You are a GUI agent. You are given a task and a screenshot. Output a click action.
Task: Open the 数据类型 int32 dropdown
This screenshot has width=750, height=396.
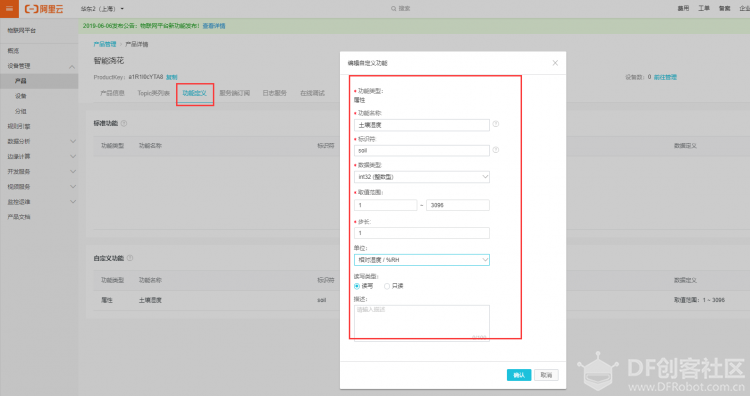click(421, 177)
